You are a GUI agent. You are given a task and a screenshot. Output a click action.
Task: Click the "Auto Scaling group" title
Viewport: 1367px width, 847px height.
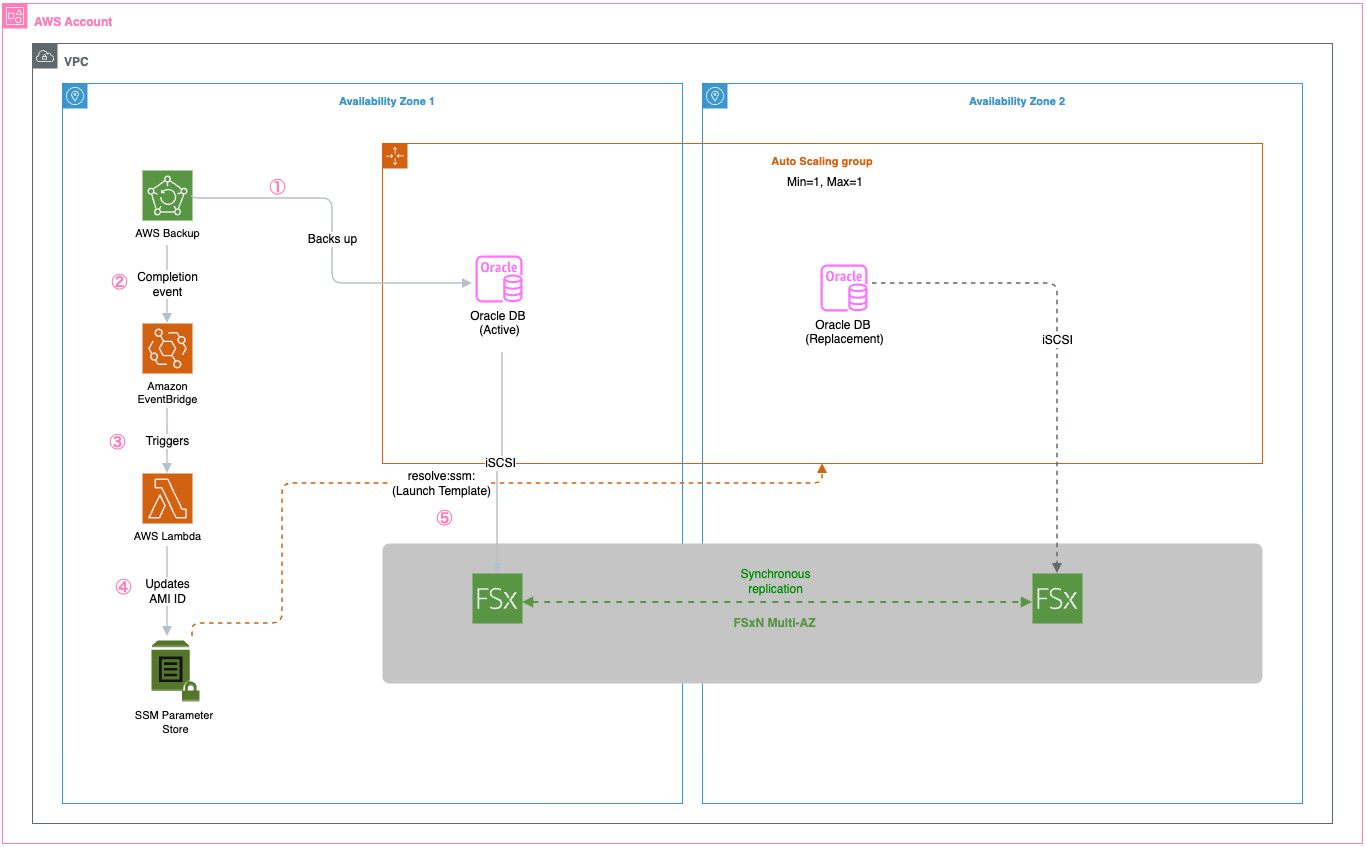822,161
